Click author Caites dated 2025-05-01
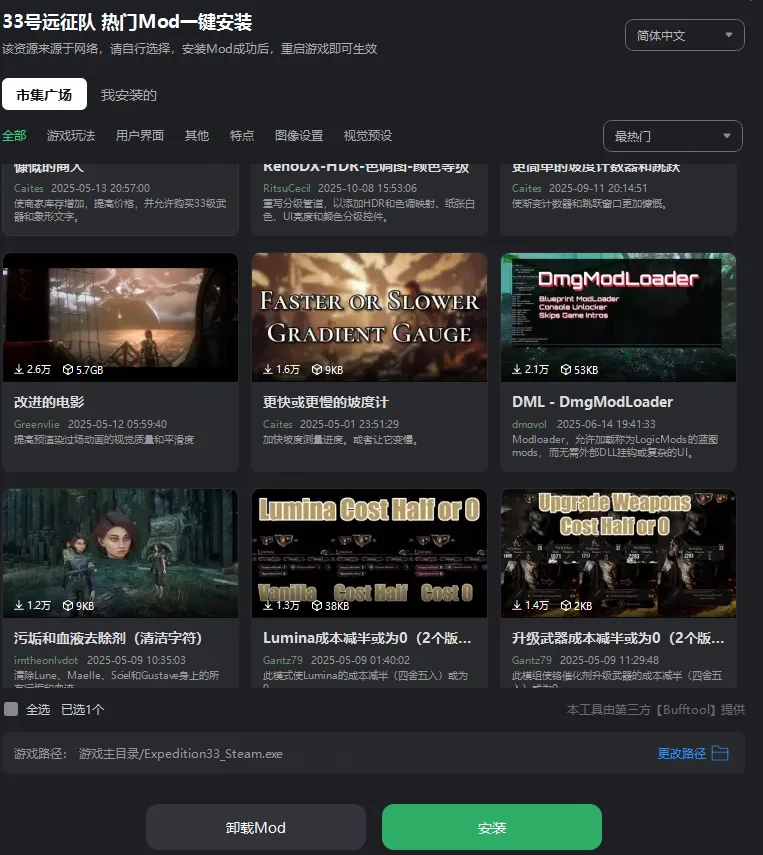 [x=278, y=424]
